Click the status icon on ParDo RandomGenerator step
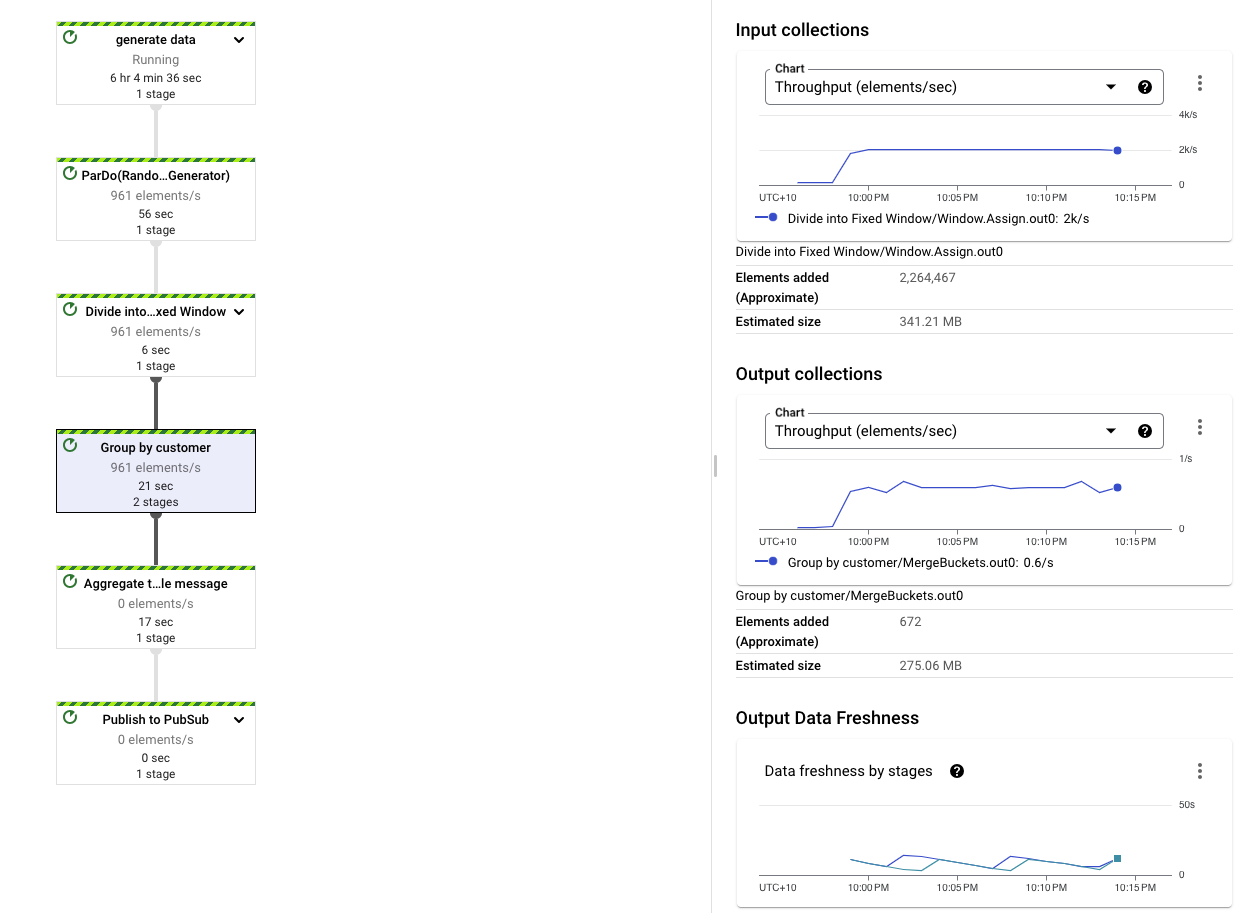This screenshot has width=1250, height=913. click(70, 174)
